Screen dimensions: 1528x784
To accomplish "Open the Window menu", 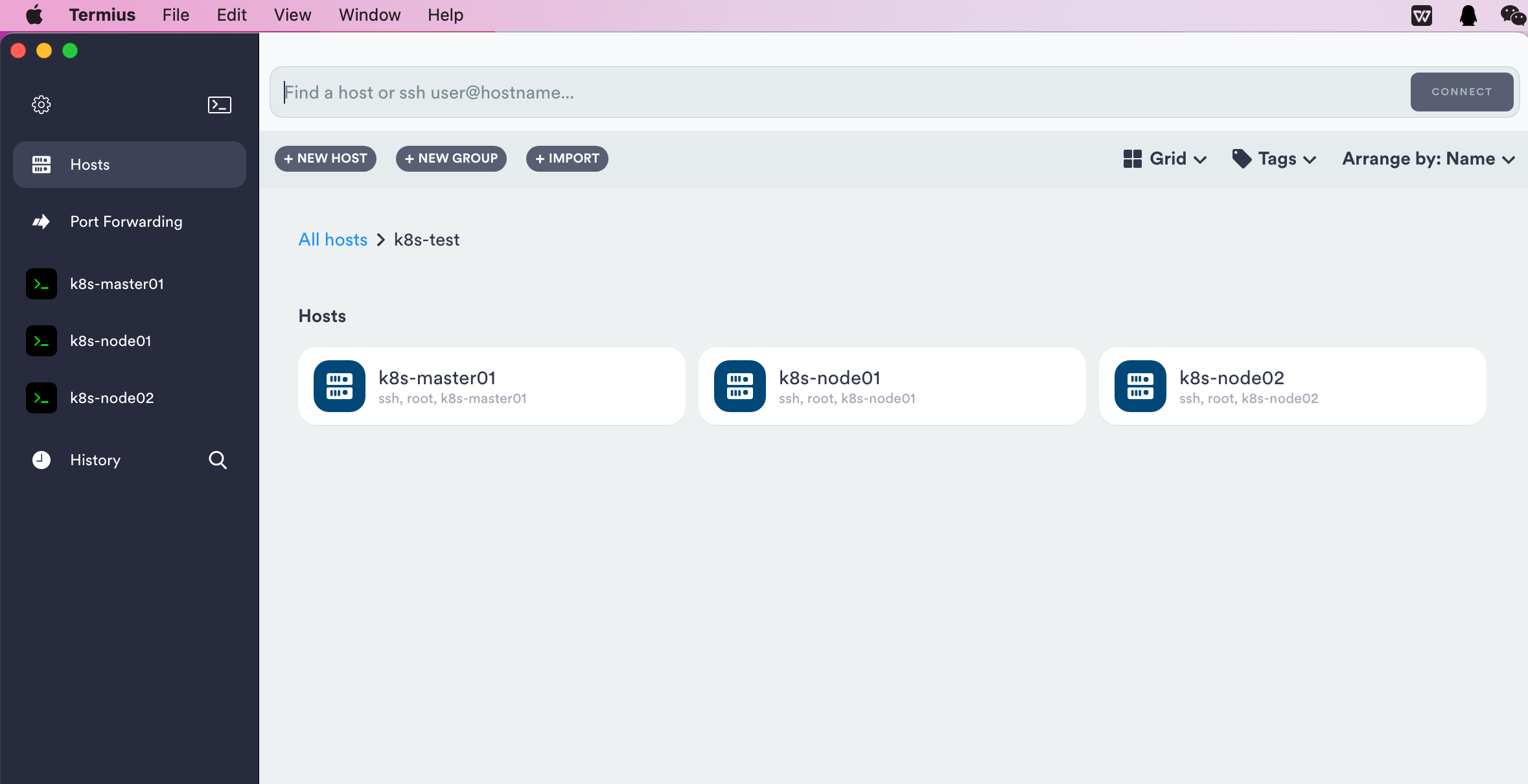I will click(369, 15).
